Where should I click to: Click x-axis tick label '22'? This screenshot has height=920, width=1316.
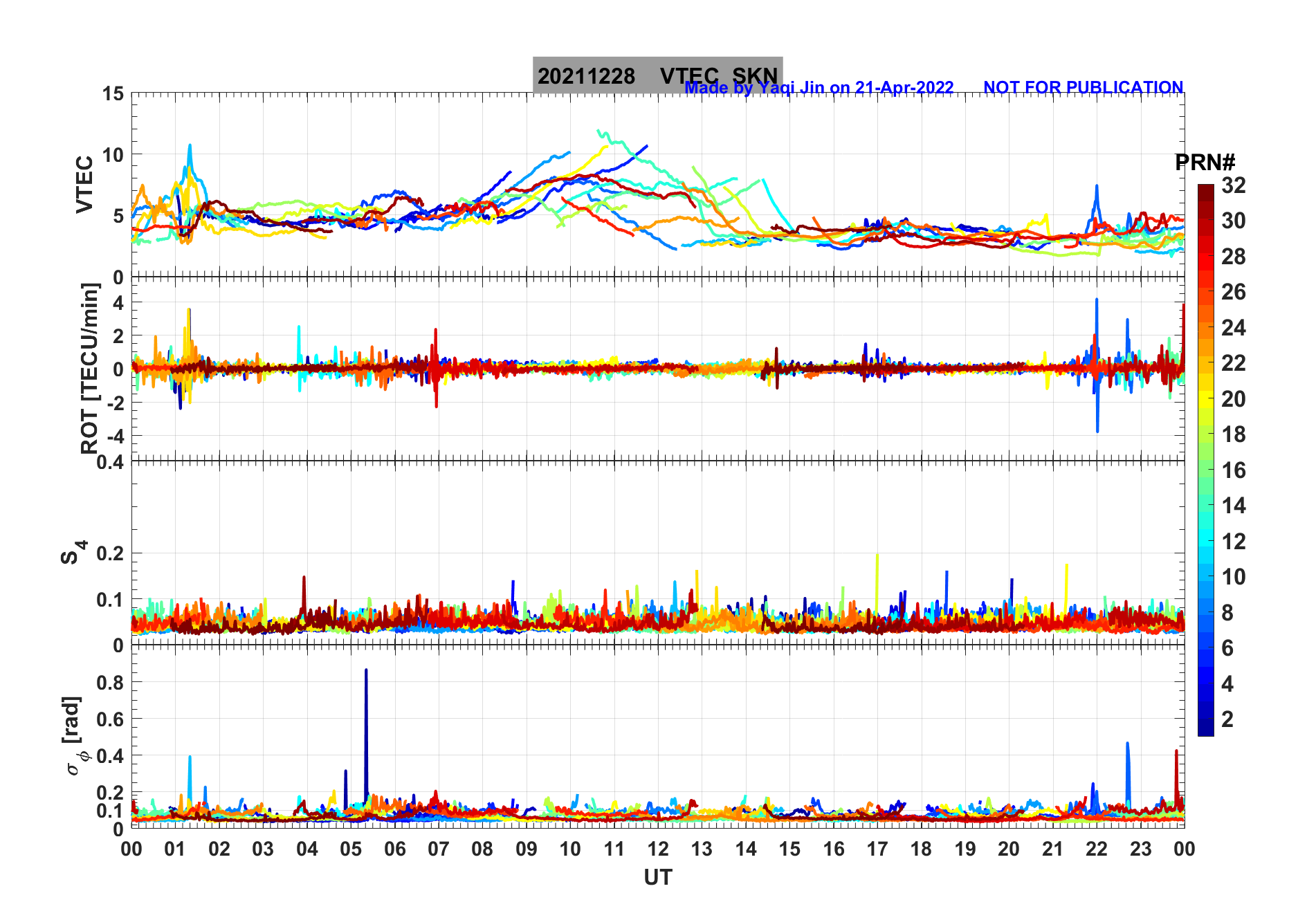(x=1097, y=849)
